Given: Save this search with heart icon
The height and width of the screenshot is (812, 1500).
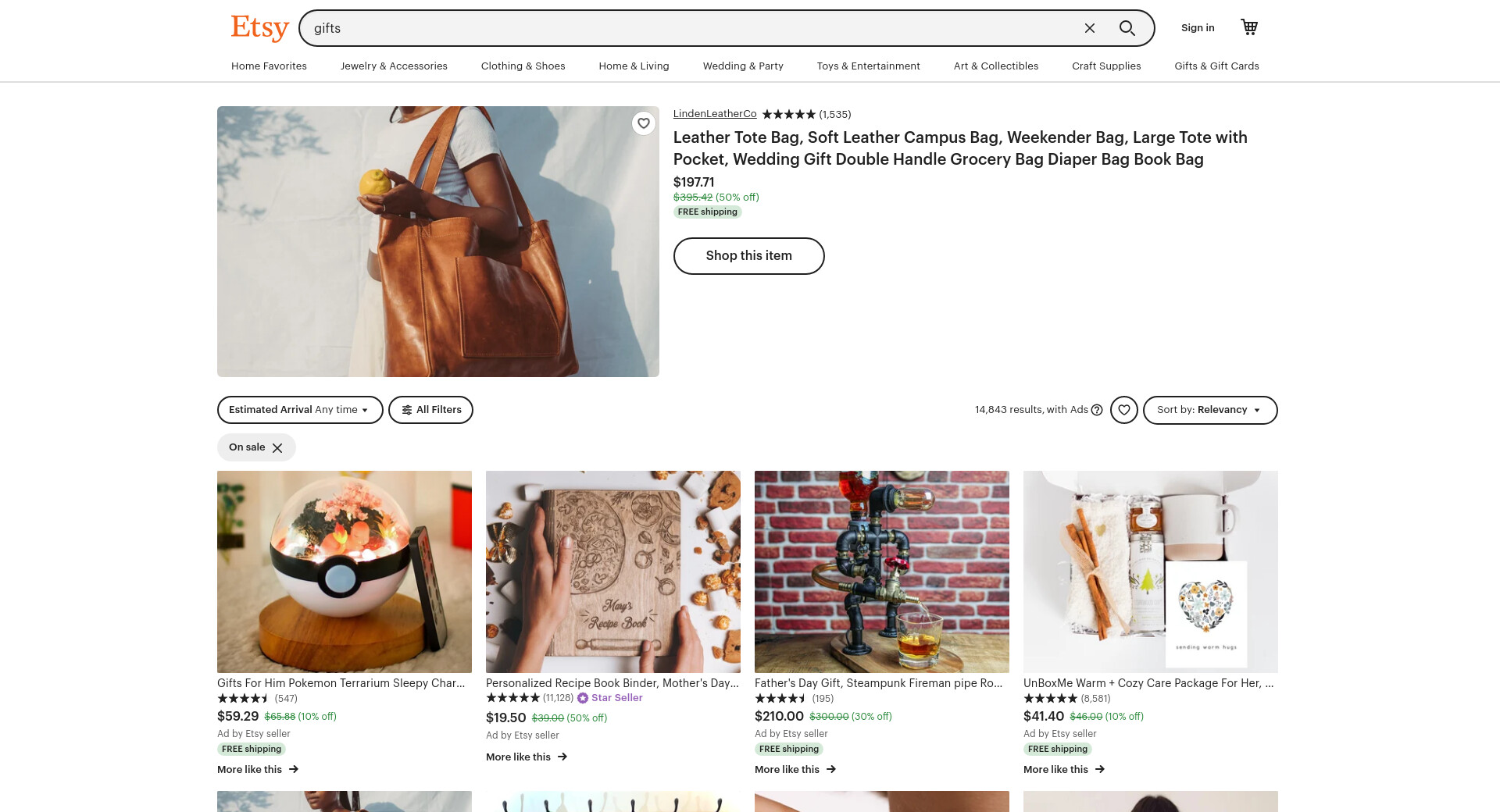Looking at the screenshot, I should [1123, 410].
